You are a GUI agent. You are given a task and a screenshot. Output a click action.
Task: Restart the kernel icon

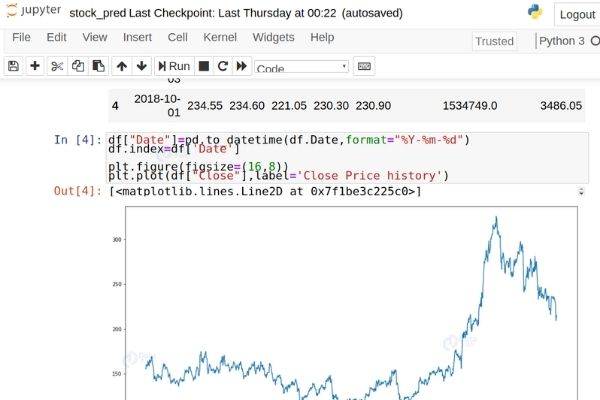(222, 66)
